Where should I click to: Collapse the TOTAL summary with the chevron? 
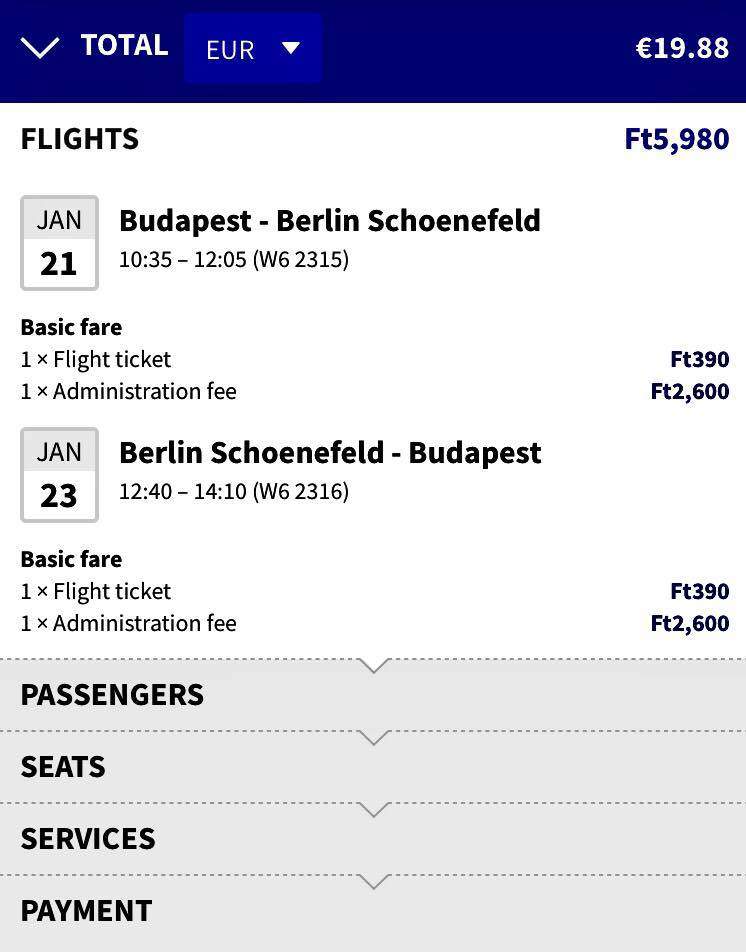pyautogui.click(x=39, y=47)
